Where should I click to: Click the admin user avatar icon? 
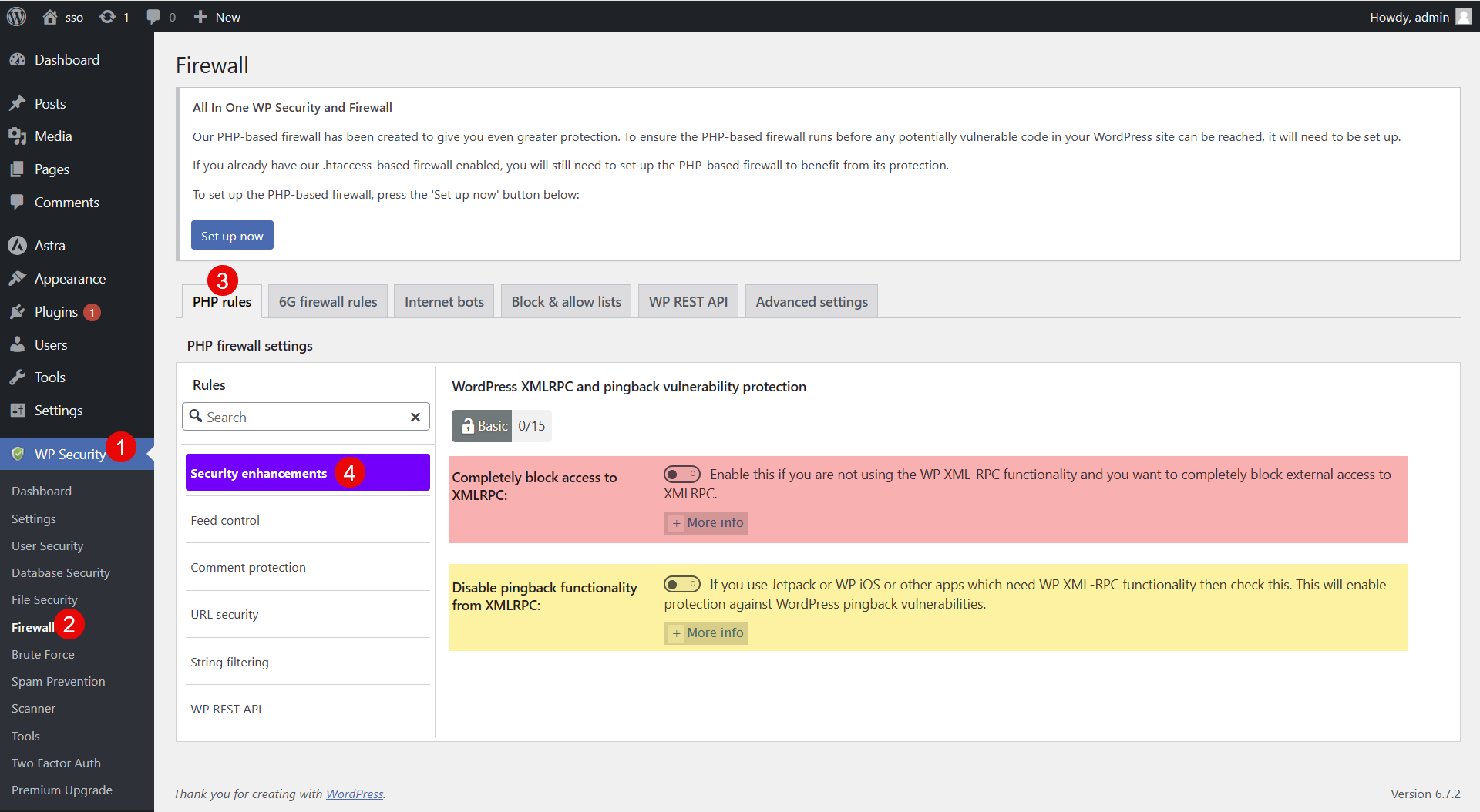[x=1463, y=17]
